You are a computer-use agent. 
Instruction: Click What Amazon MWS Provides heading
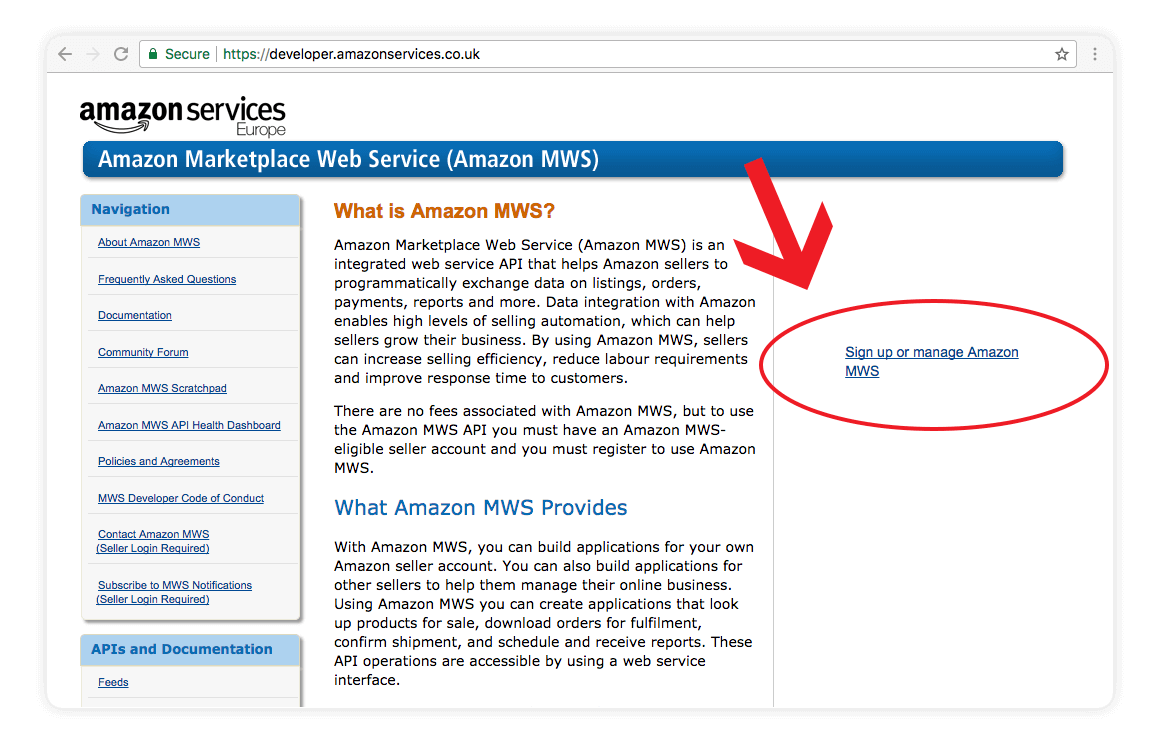[x=481, y=508]
